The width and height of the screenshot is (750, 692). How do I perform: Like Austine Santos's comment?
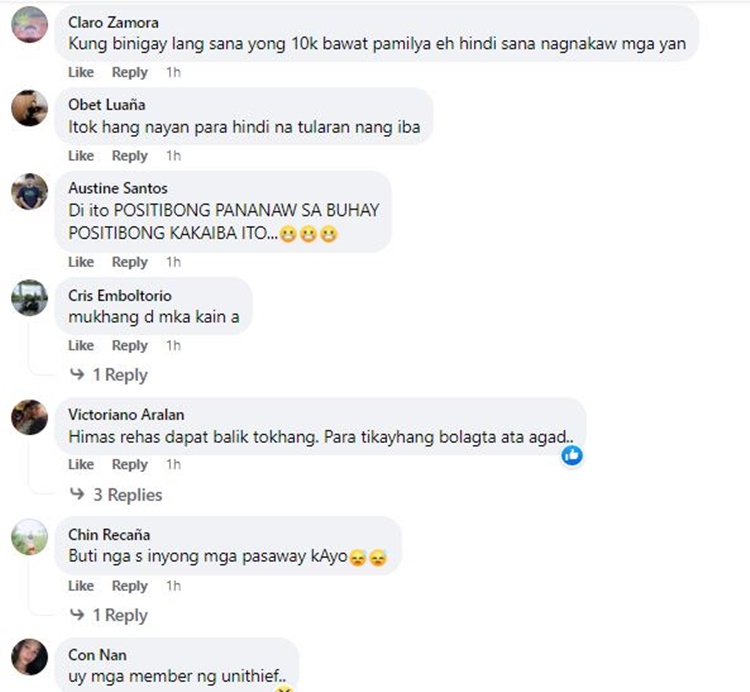[x=81, y=262]
